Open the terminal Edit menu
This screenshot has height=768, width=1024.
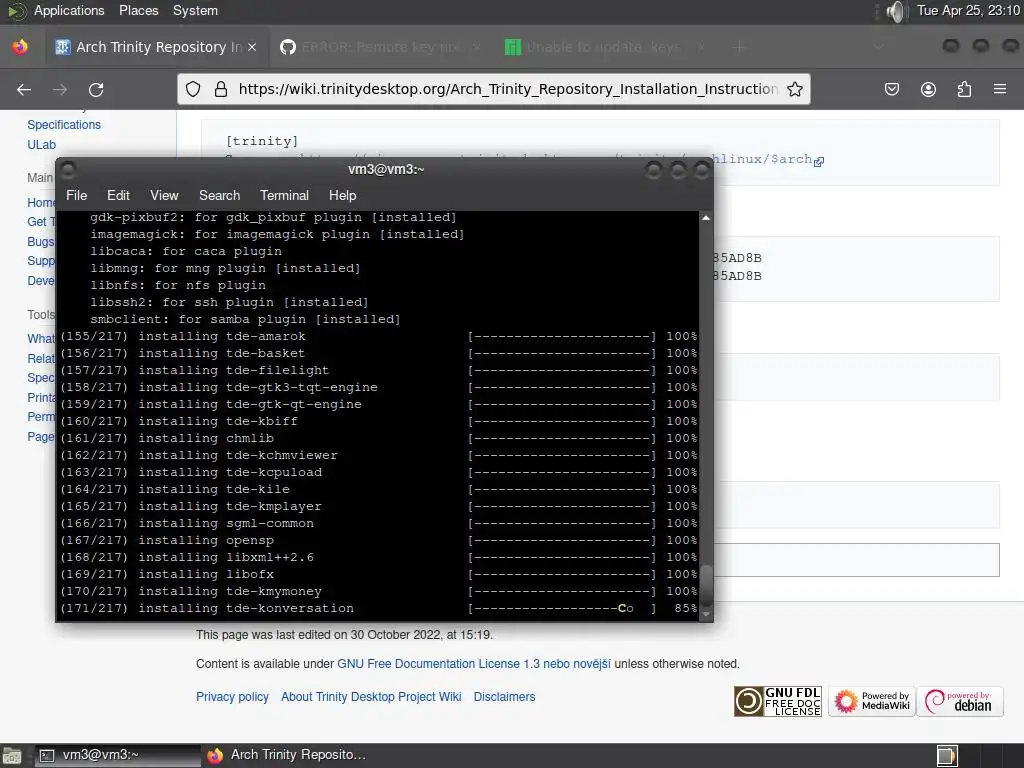coord(118,195)
